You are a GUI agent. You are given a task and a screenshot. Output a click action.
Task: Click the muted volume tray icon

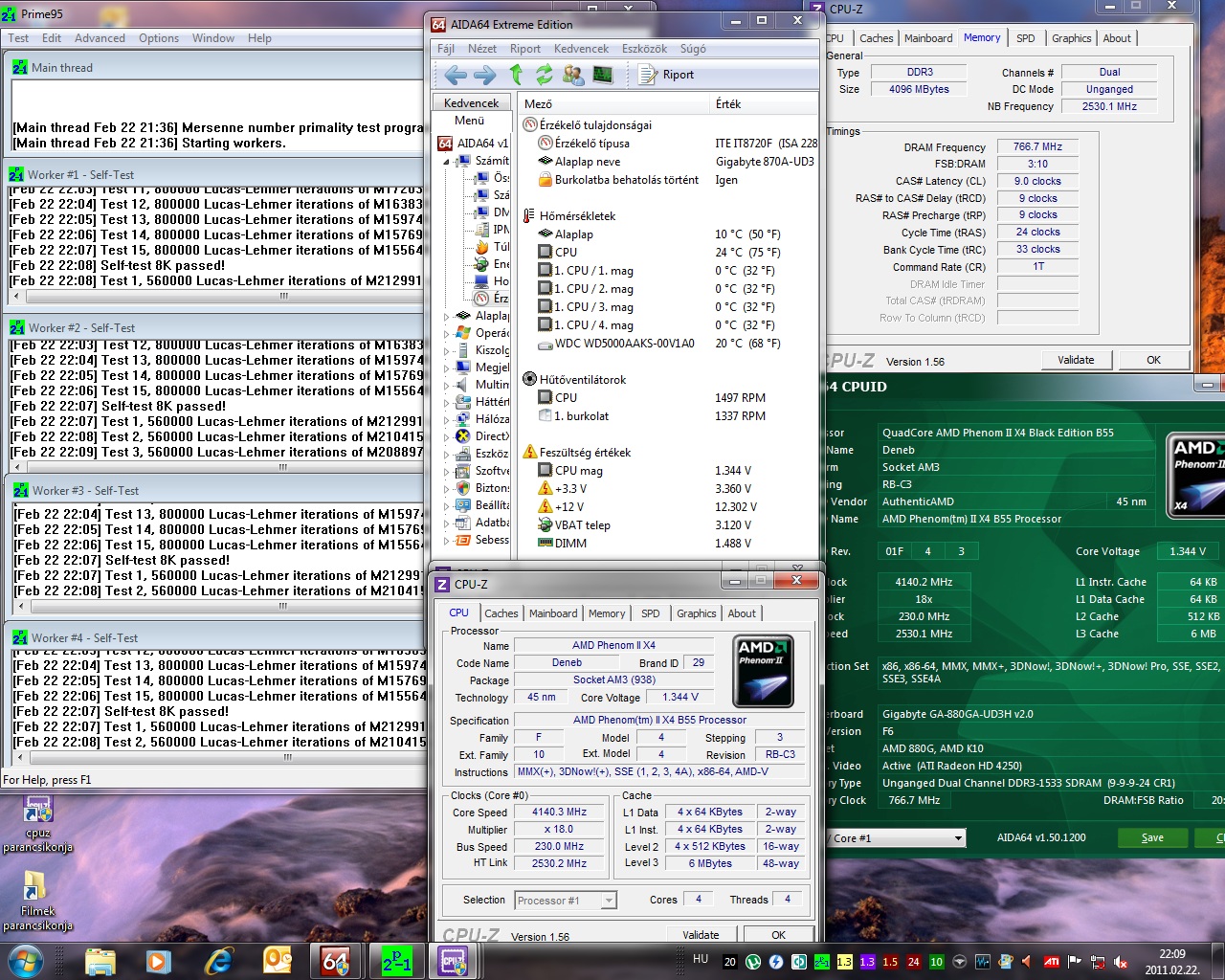click(x=1121, y=962)
